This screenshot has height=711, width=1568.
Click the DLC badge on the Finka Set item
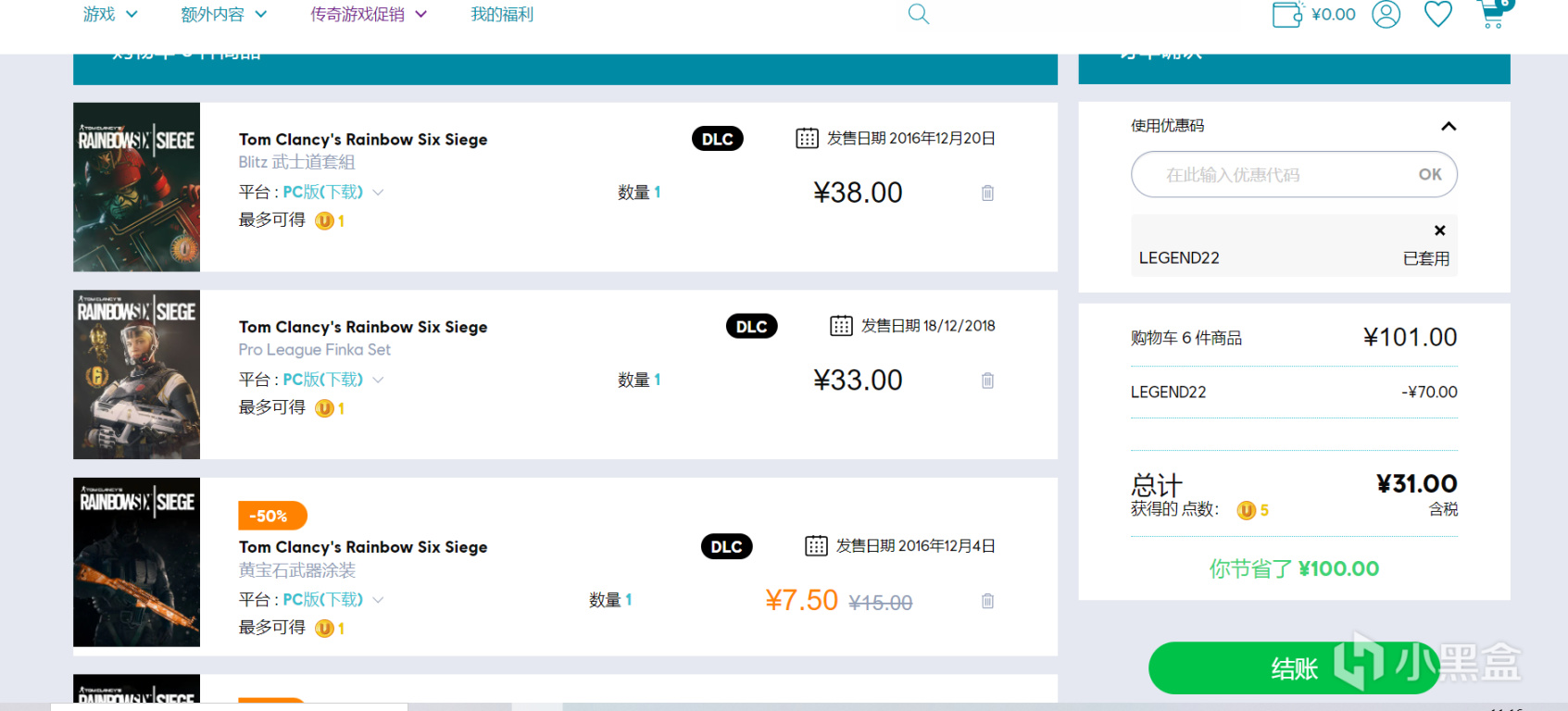coord(751,326)
